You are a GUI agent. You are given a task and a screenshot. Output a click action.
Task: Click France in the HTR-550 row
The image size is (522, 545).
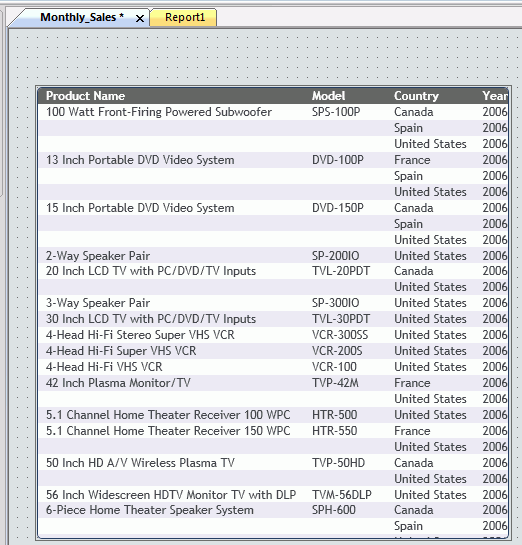pyautogui.click(x=412, y=431)
